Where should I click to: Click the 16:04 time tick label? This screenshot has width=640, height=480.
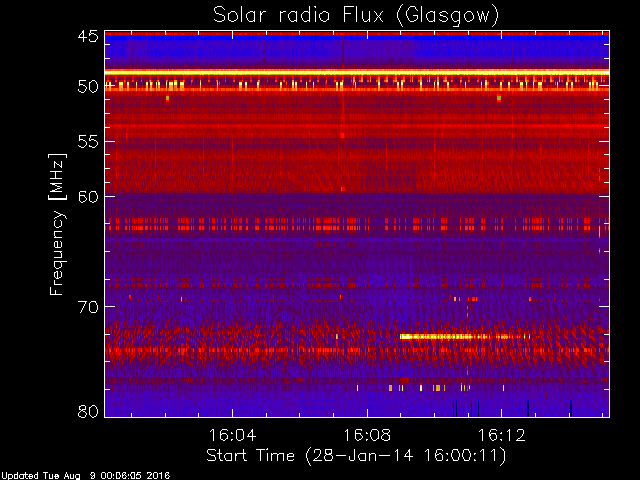pyautogui.click(x=232, y=435)
